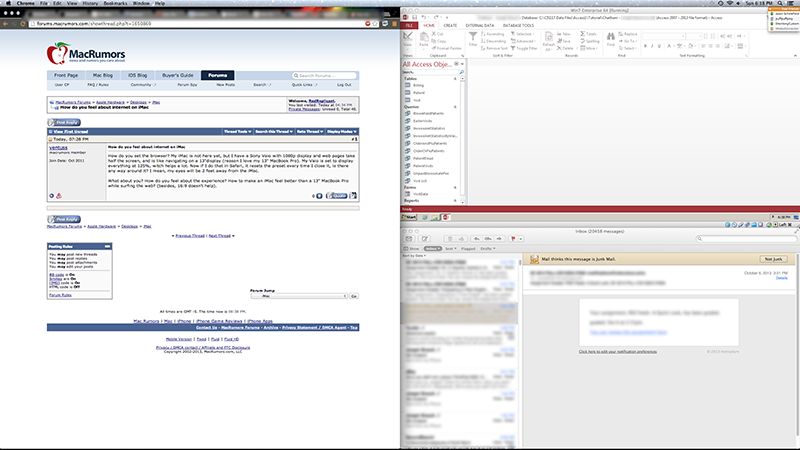The width and height of the screenshot is (800, 450).
Task: Toggle Italic in Access Text Formatting
Action: point(652,46)
